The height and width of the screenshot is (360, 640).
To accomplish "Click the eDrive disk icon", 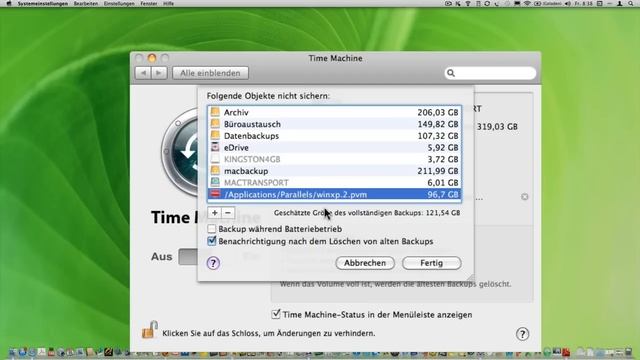I will [215, 147].
